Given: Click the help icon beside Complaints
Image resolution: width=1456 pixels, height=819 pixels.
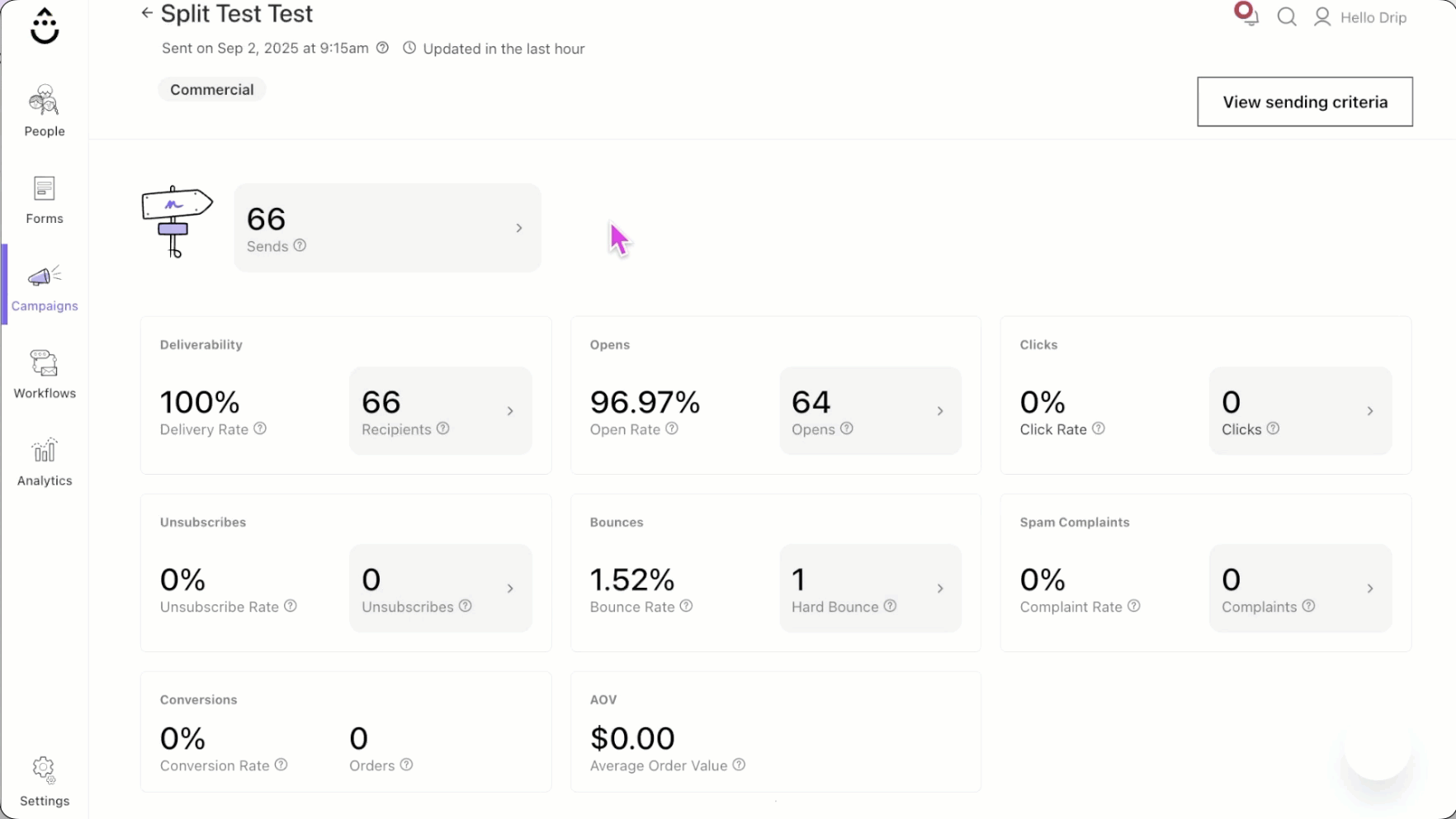Looking at the screenshot, I should click(1309, 606).
